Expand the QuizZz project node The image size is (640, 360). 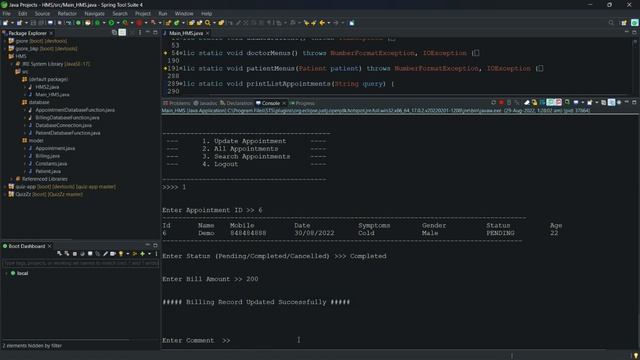coord(5,194)
